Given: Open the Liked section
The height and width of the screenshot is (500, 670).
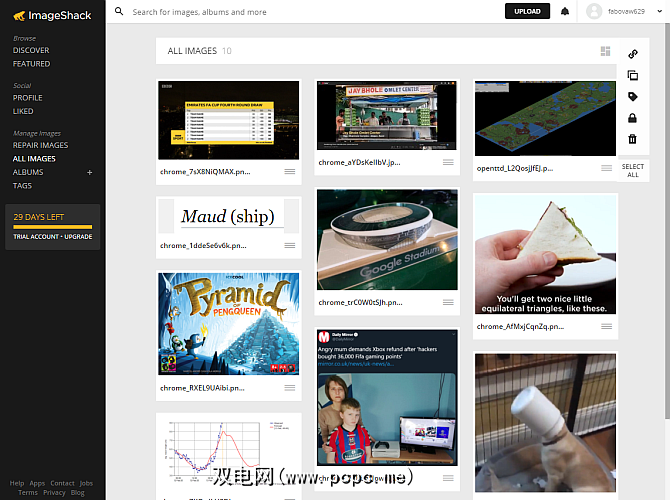Looking at the screenshot, I should pos(23,111).
